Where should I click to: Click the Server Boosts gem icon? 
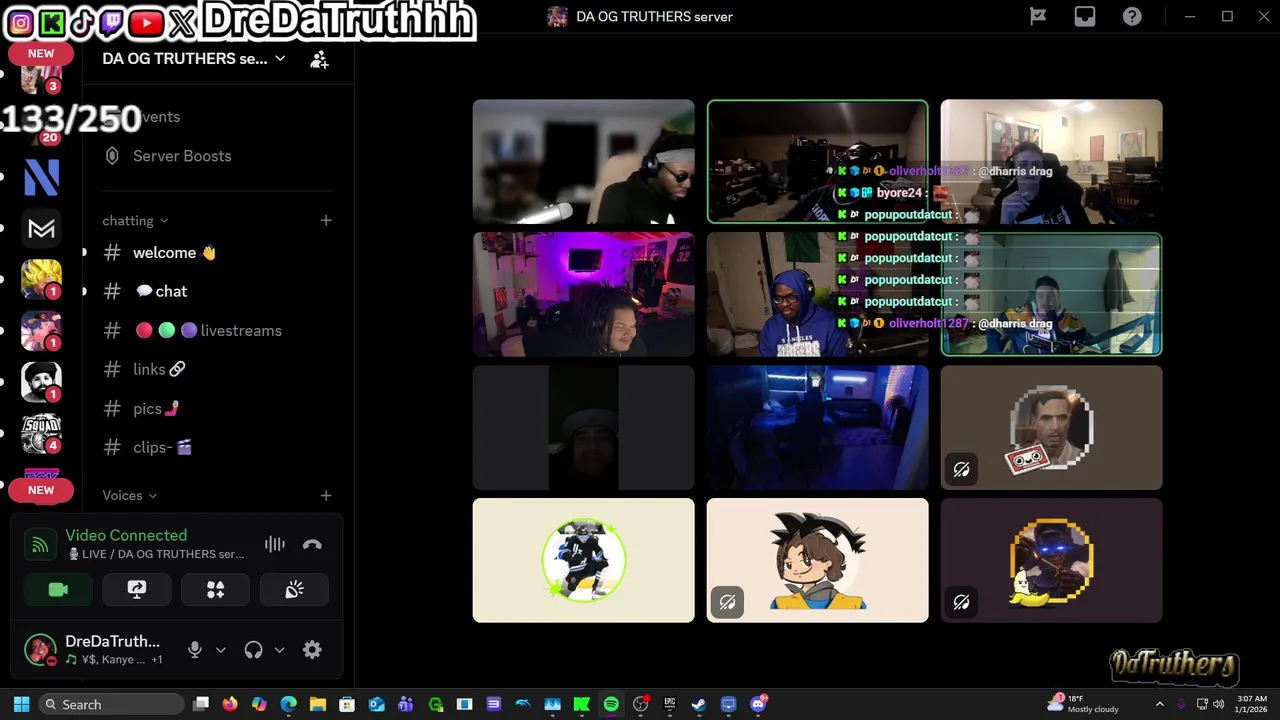coord(112,156)
